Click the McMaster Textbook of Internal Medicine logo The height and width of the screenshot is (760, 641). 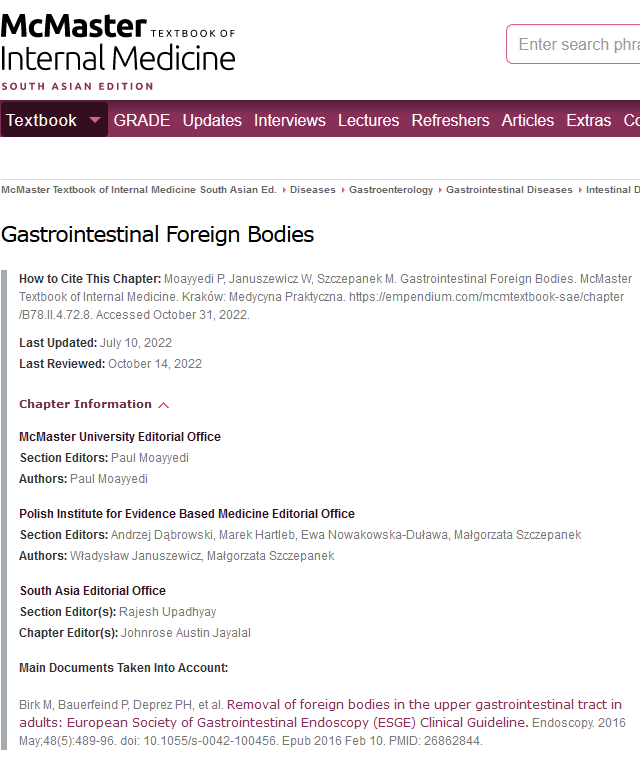(118, 51)
